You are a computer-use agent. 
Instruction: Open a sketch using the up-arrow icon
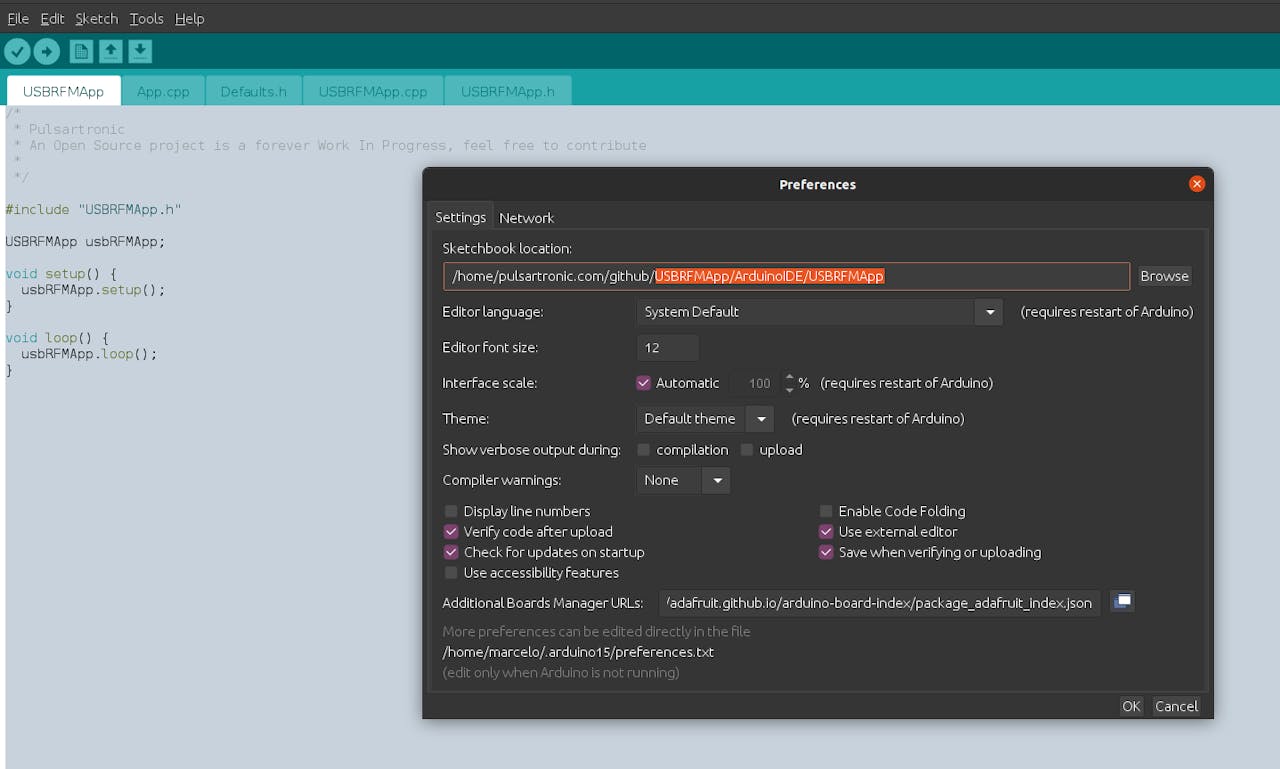pyautogui.click(x=110, y=51)
